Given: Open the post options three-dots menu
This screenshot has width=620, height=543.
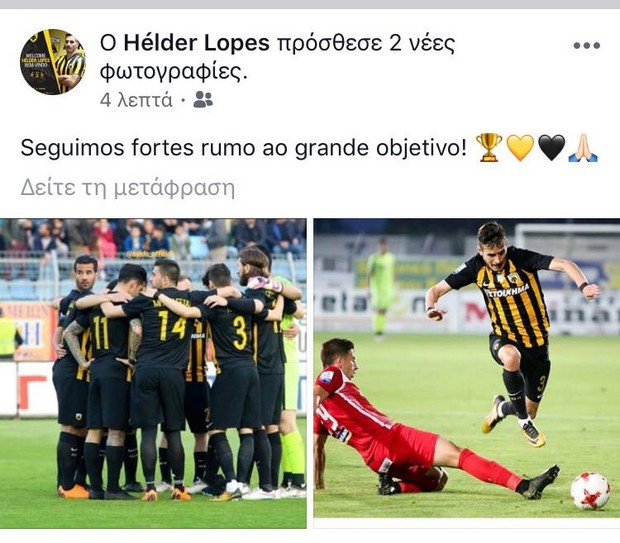Looking at the screenshot, I should (587, 45).
